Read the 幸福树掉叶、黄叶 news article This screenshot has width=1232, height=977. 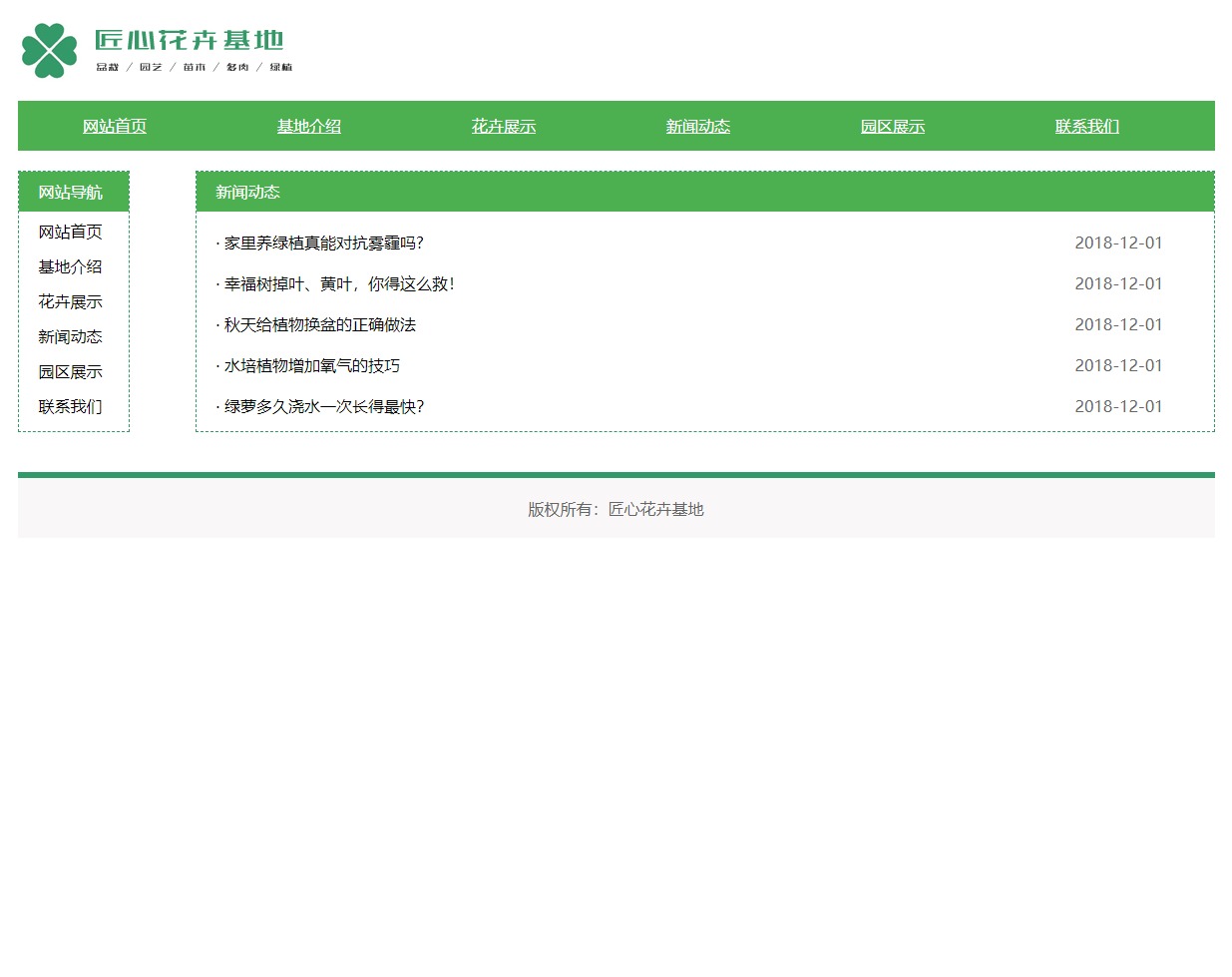click(339, 284)
